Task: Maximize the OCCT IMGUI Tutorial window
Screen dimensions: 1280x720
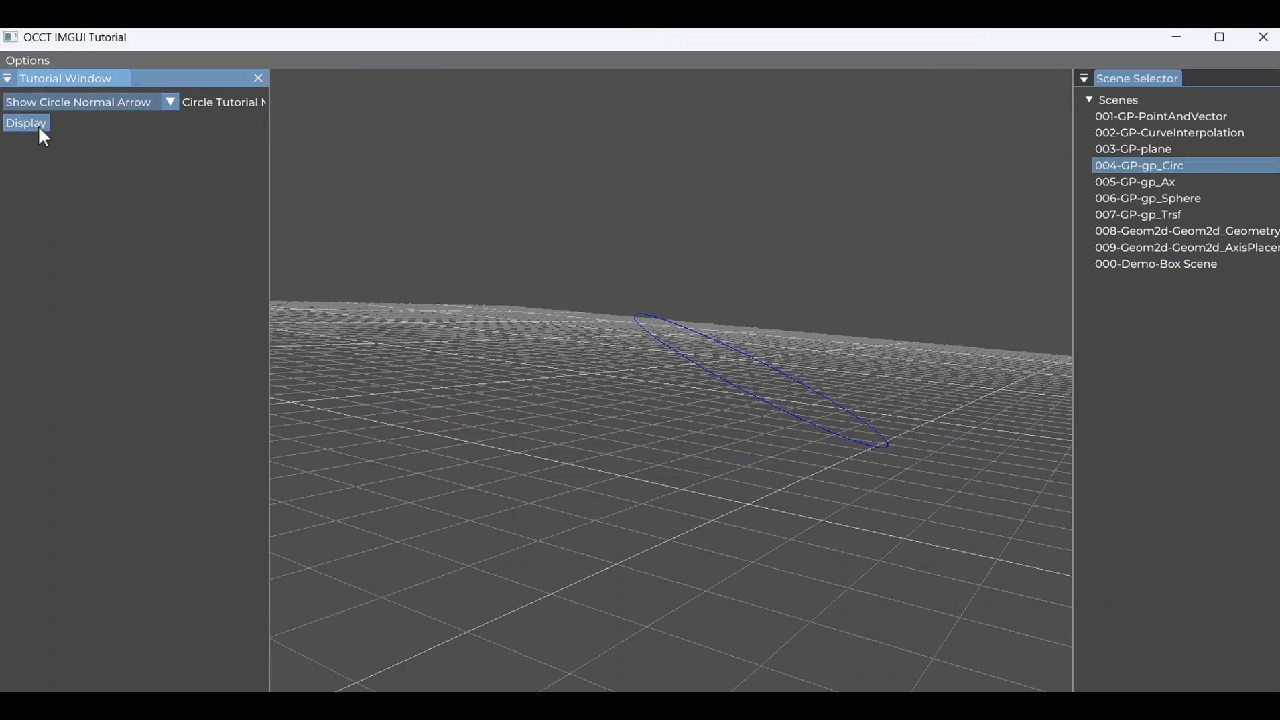Action: pos(1219,37)
